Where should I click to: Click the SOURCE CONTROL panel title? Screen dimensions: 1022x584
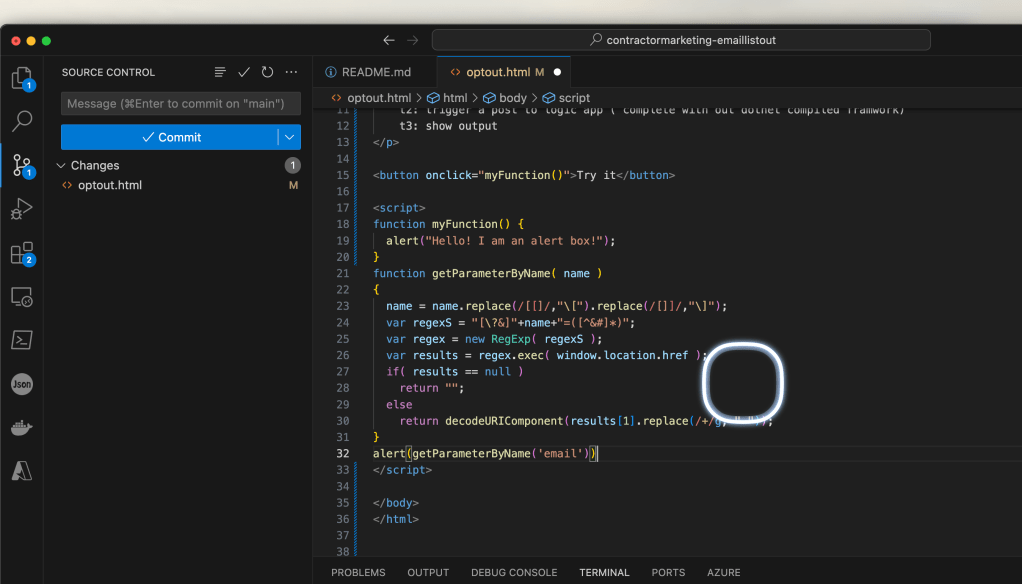[108, 72]
